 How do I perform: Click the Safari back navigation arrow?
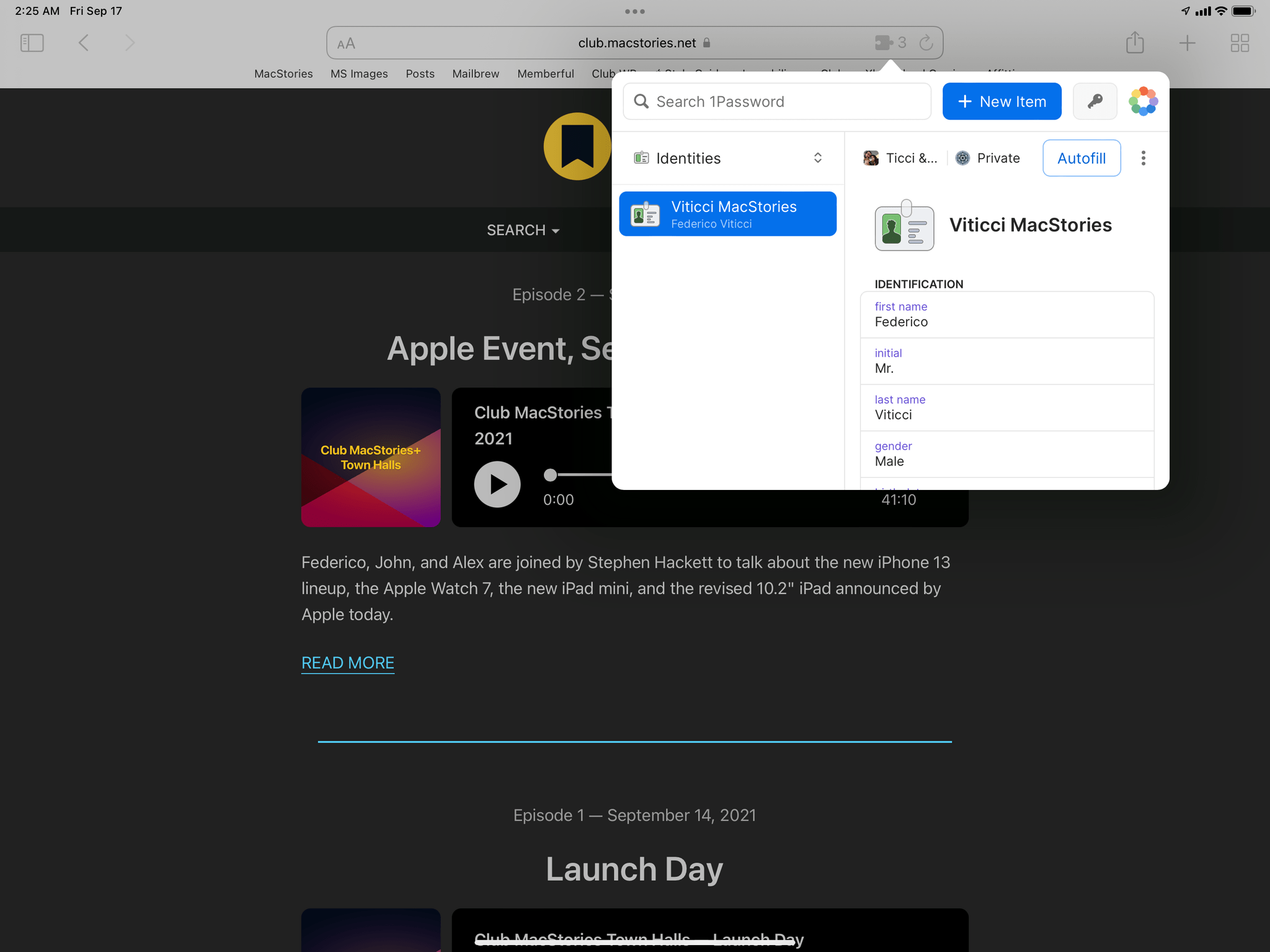(x=84, y=42)
